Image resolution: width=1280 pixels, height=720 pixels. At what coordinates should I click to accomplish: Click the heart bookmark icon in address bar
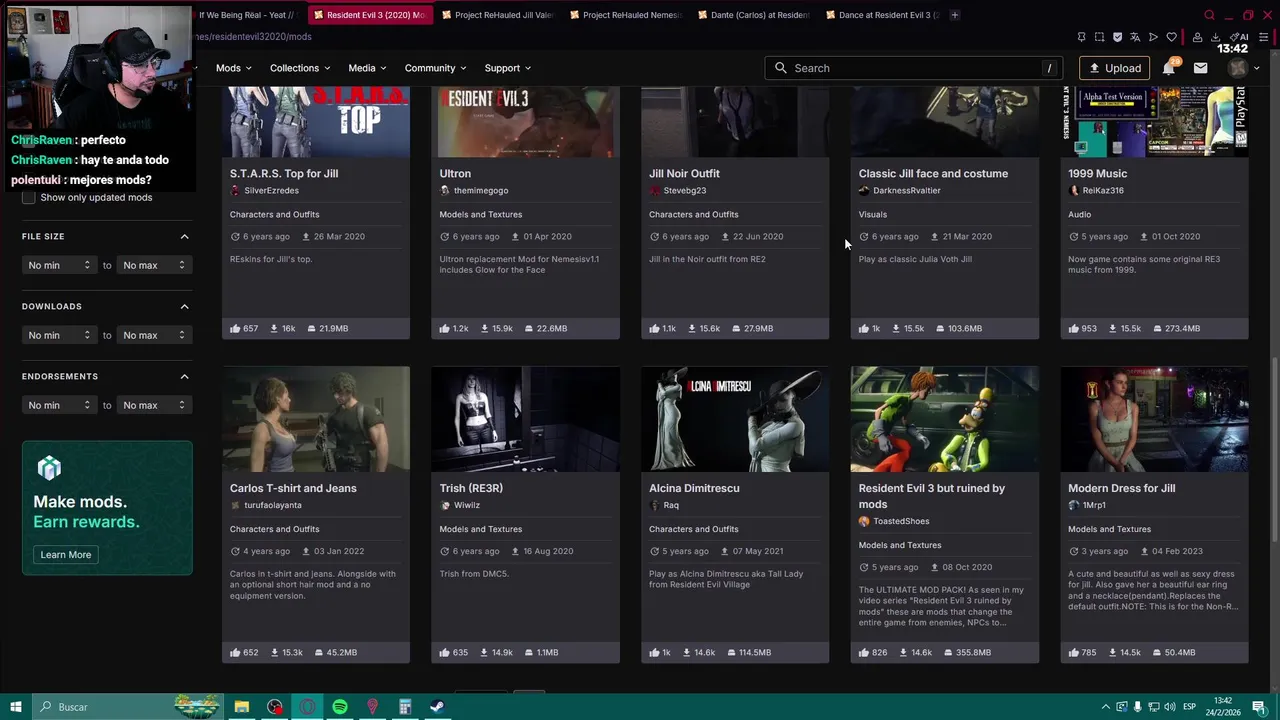[1171, 37]
